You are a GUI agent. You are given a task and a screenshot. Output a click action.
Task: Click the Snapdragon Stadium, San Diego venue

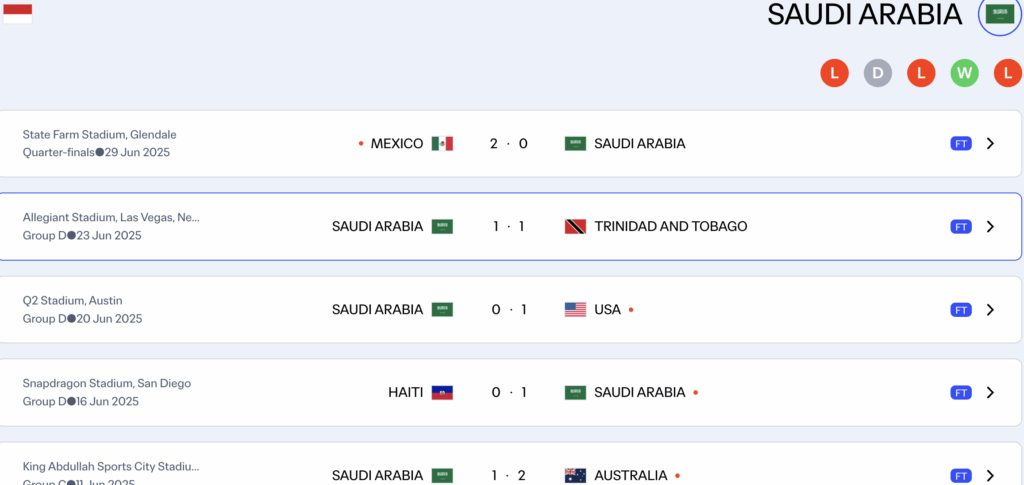(106, 383)
